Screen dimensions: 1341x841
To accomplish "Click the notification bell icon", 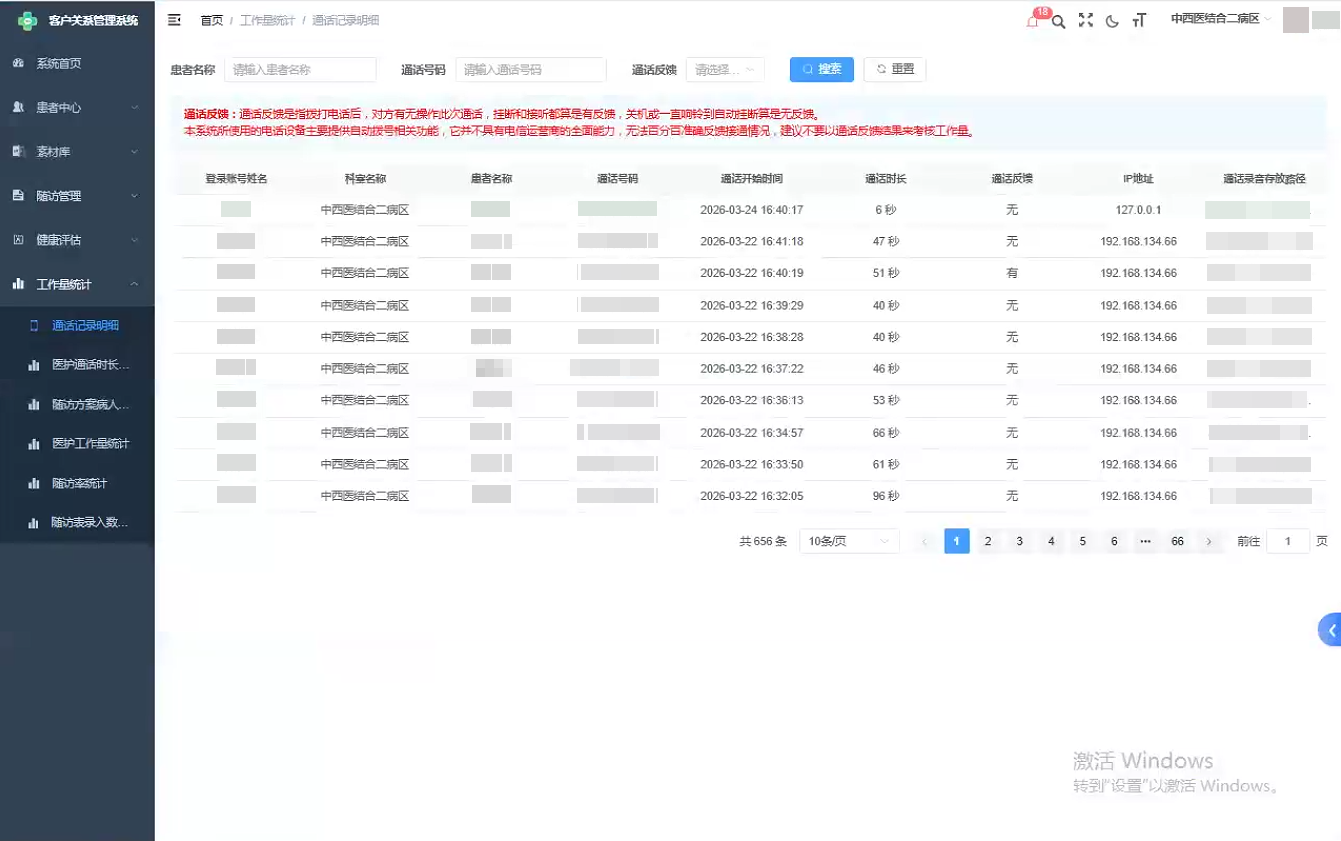I will (1033, 21).
